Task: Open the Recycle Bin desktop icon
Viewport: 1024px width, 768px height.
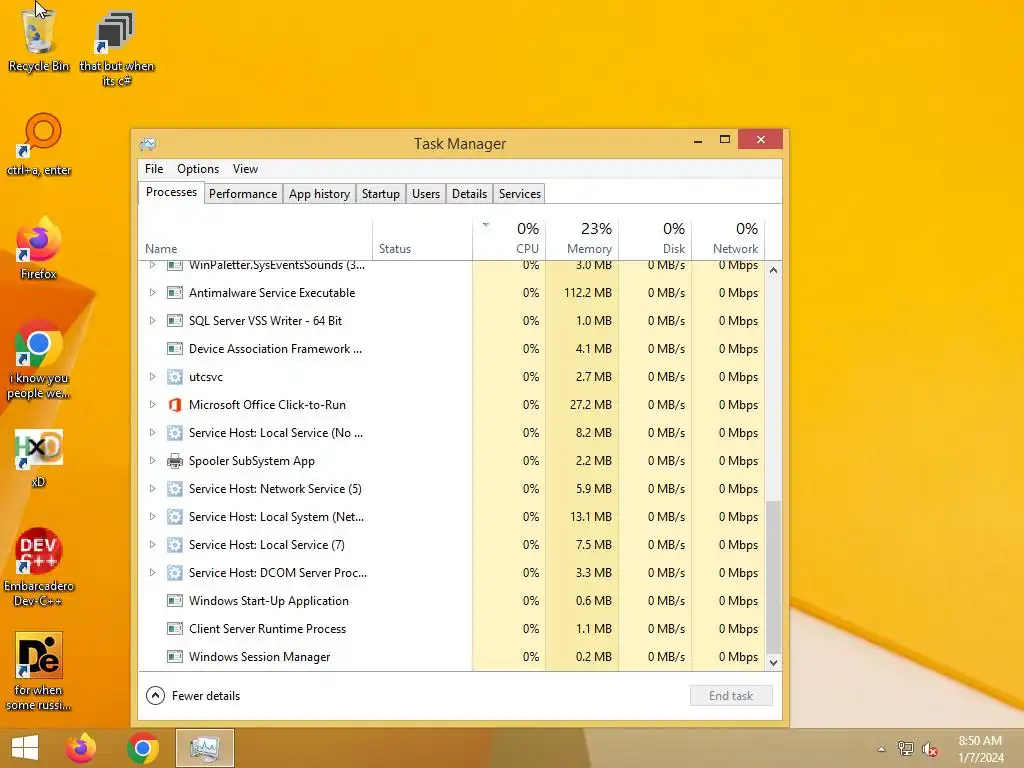Action: click(38, 39)
